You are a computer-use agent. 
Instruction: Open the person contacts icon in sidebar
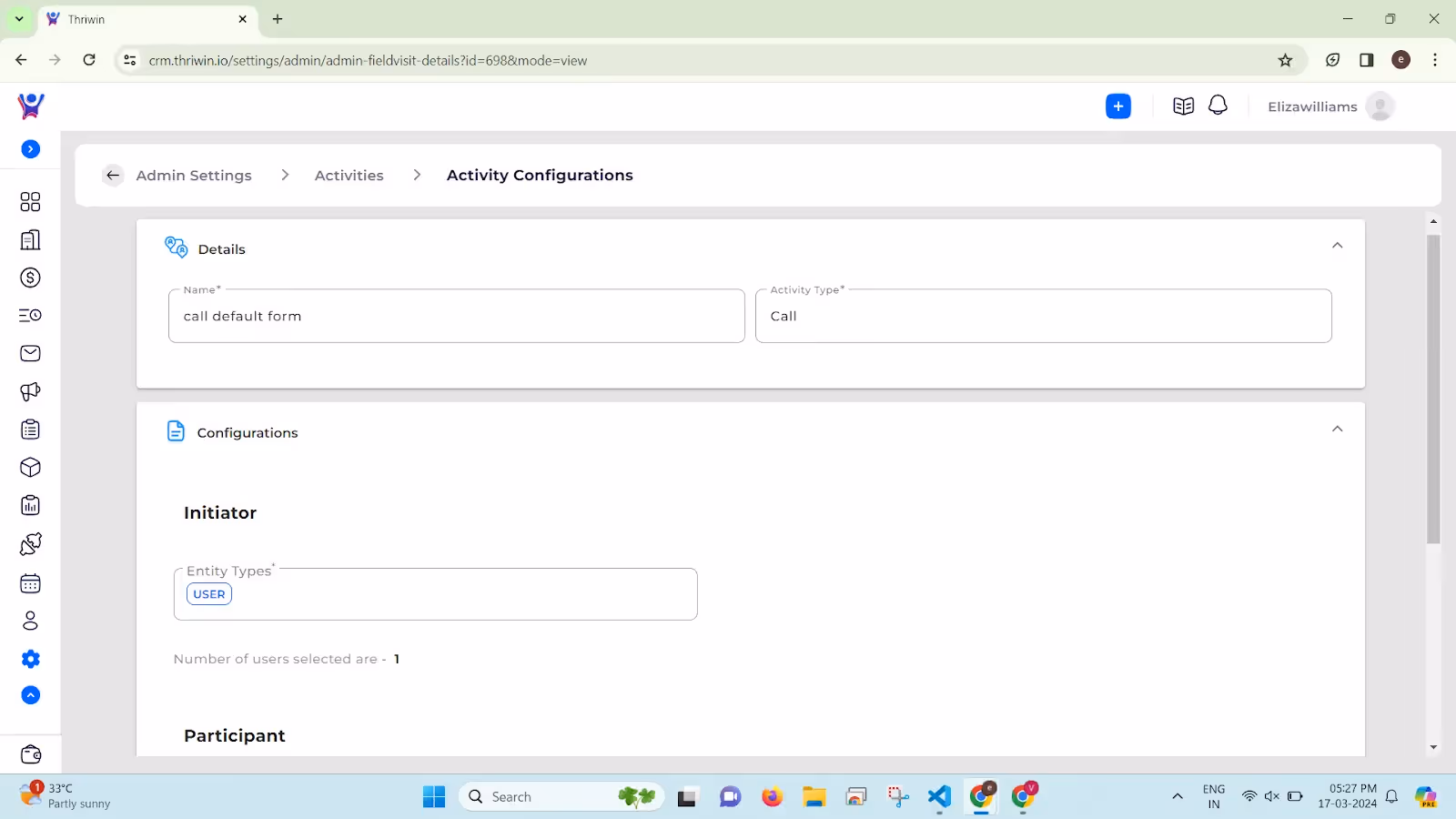(x=30, y=621)
